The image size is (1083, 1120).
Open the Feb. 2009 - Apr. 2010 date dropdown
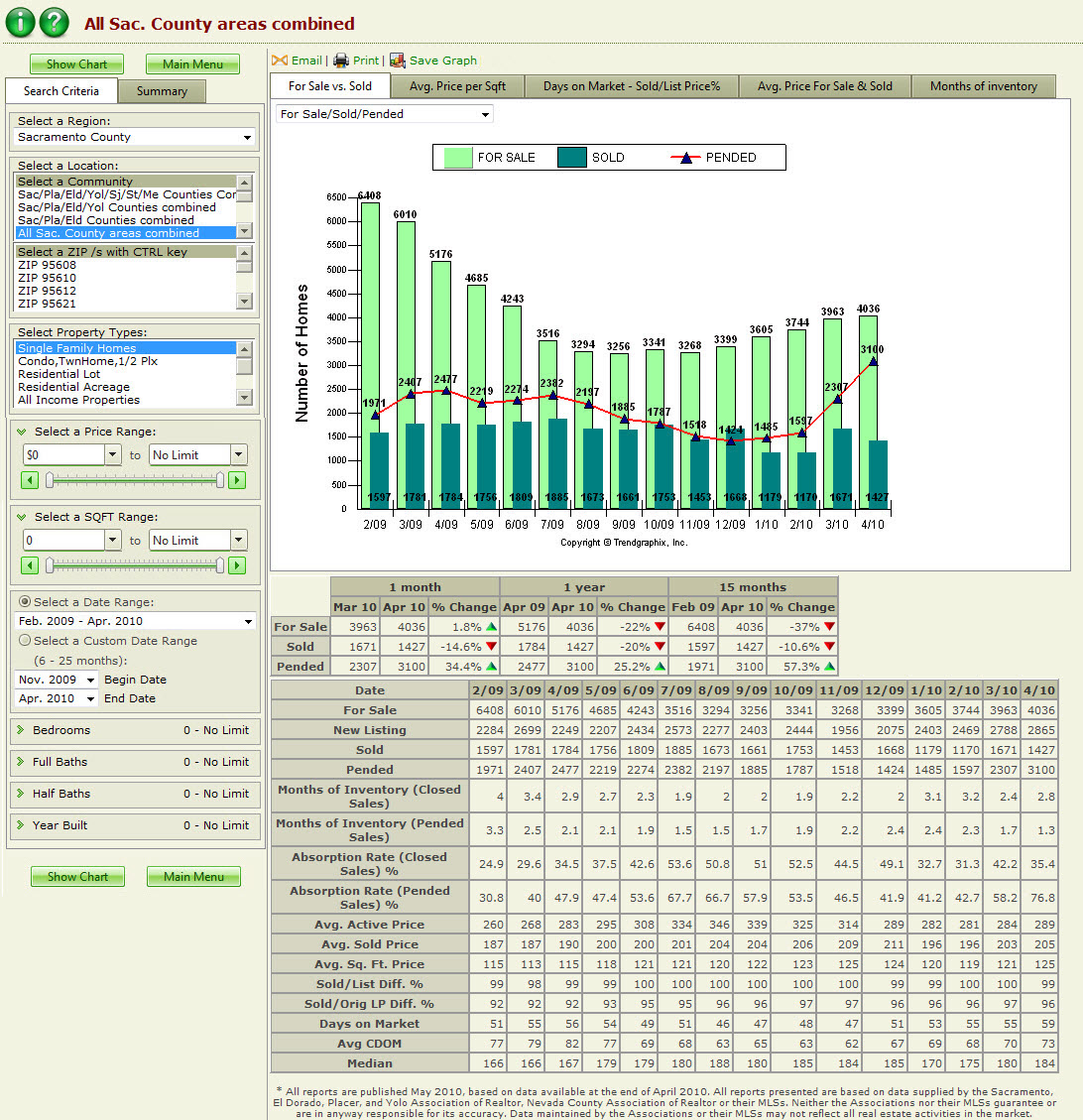[x=135, y=621]
